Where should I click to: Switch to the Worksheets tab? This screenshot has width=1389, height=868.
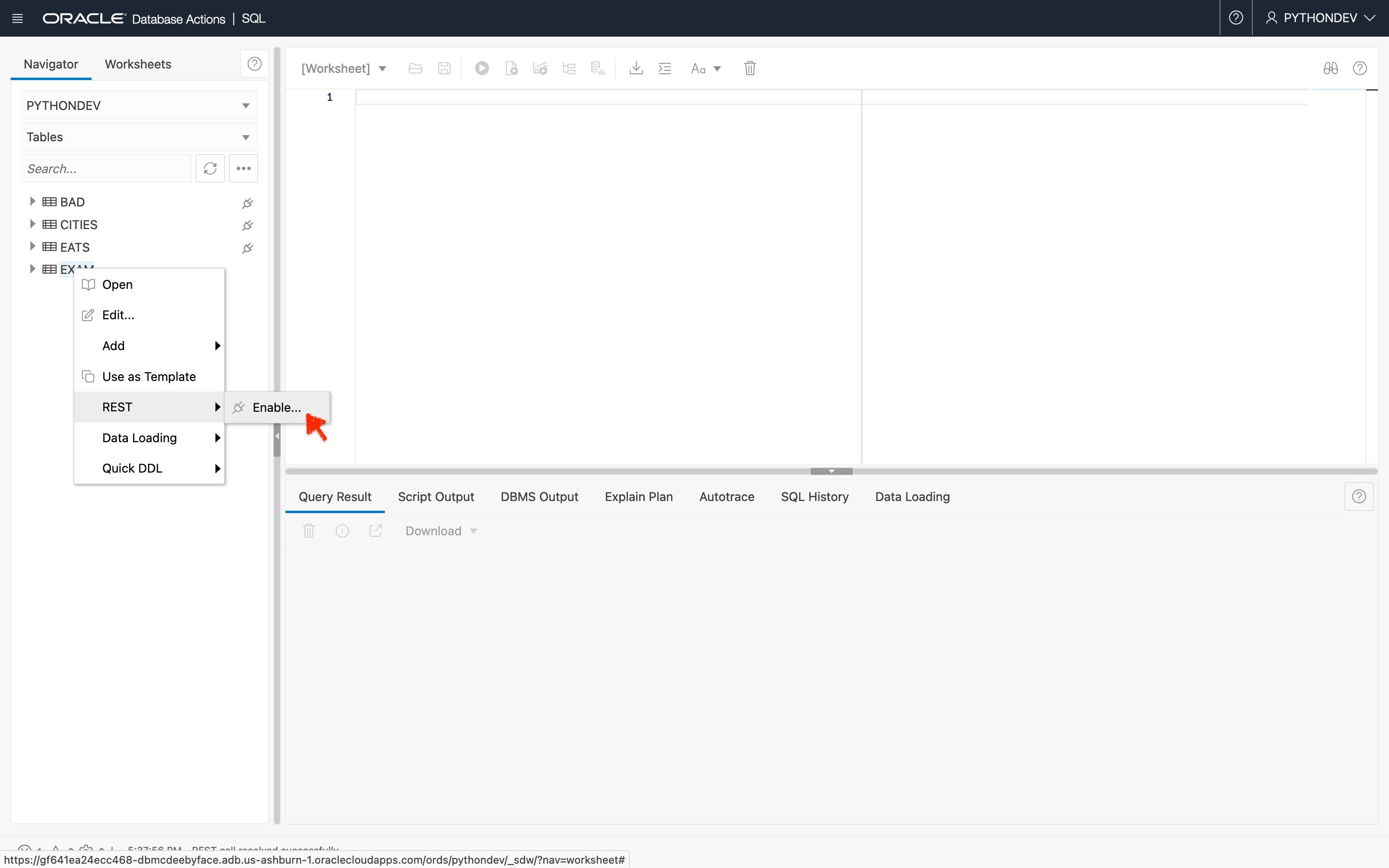point(137,64)
